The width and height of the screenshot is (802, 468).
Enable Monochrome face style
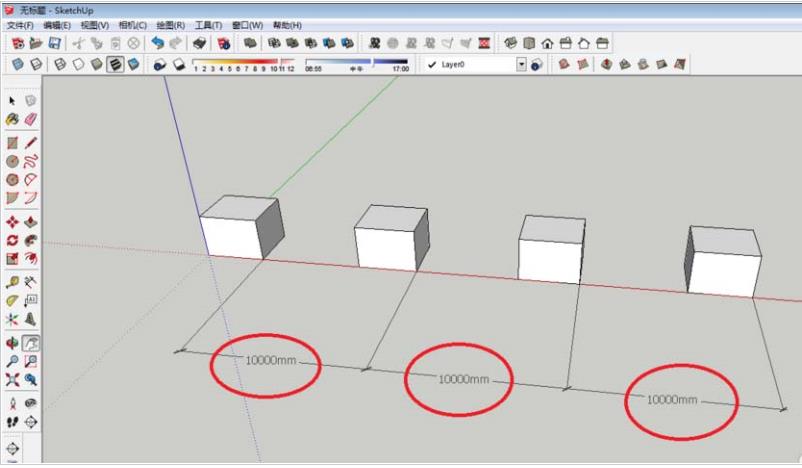pyautogui.click(x=133, y=64)
